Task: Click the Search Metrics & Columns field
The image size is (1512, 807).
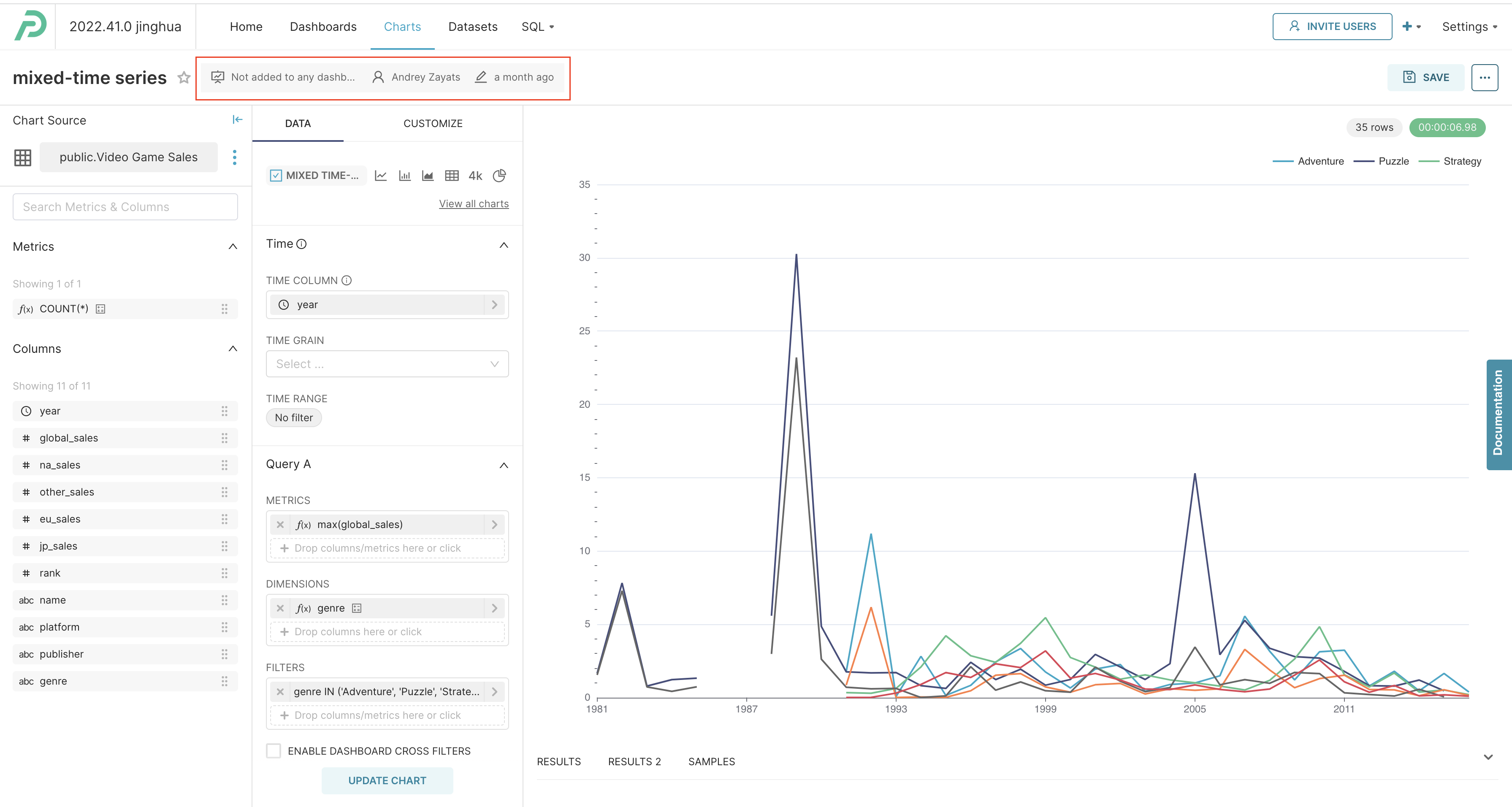Action: coord(125,206)
